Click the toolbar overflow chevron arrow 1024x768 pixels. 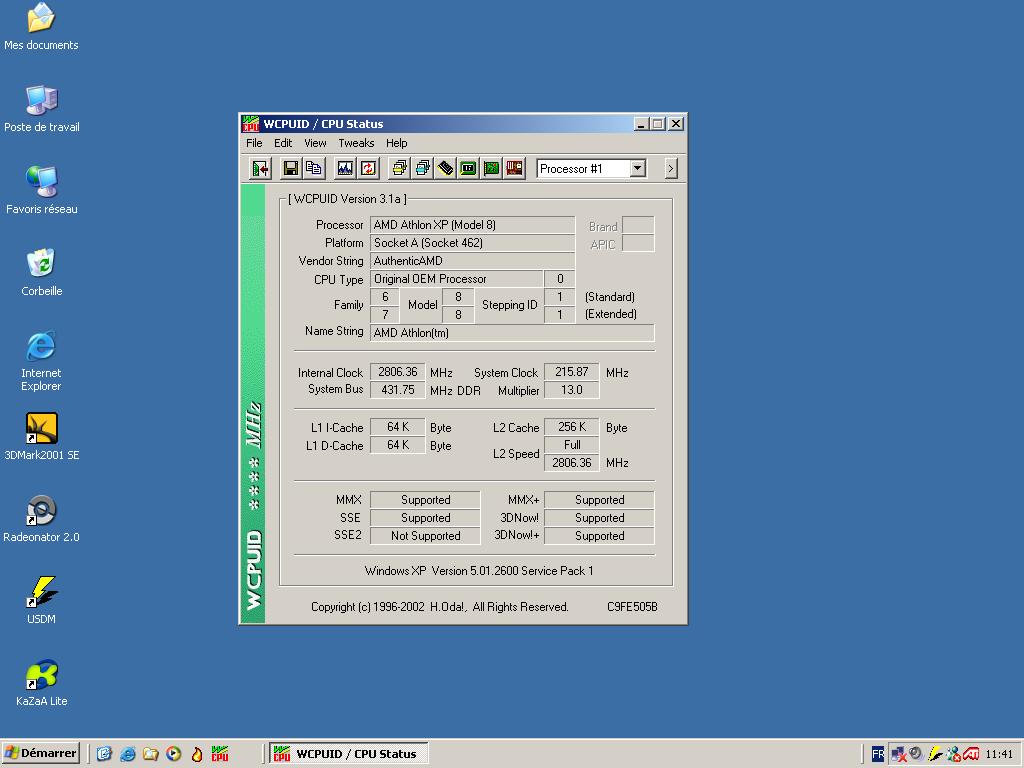click(671, 168)
